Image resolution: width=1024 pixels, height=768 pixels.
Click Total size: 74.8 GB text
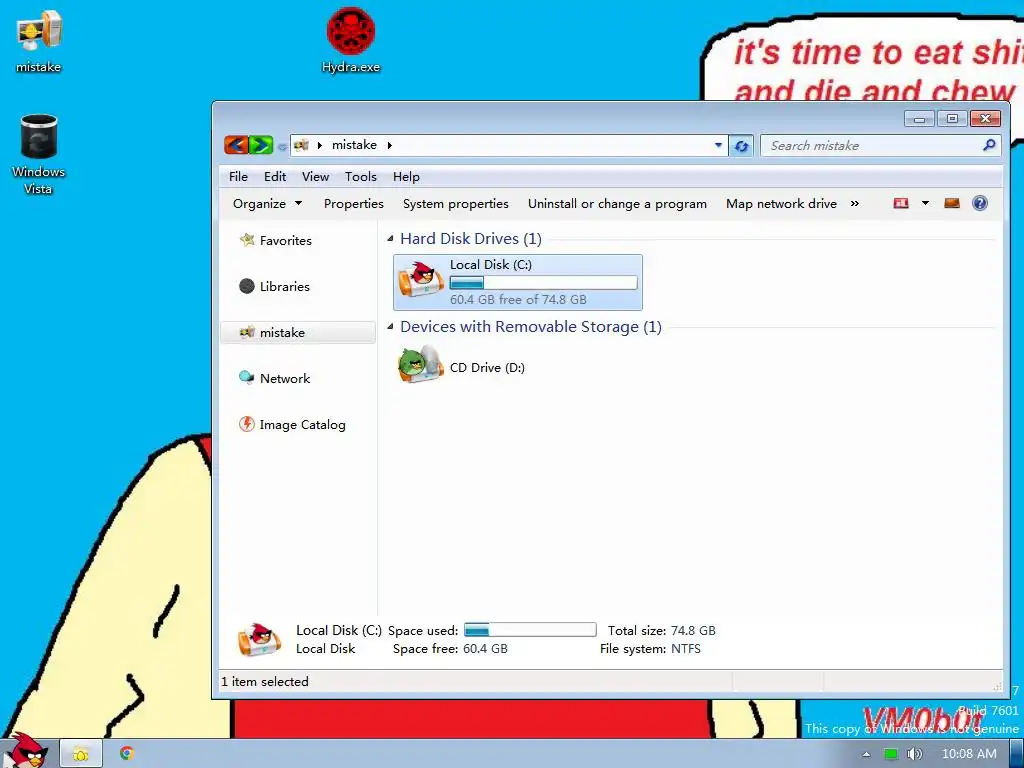pyautogui.click(x=662, y=630)
